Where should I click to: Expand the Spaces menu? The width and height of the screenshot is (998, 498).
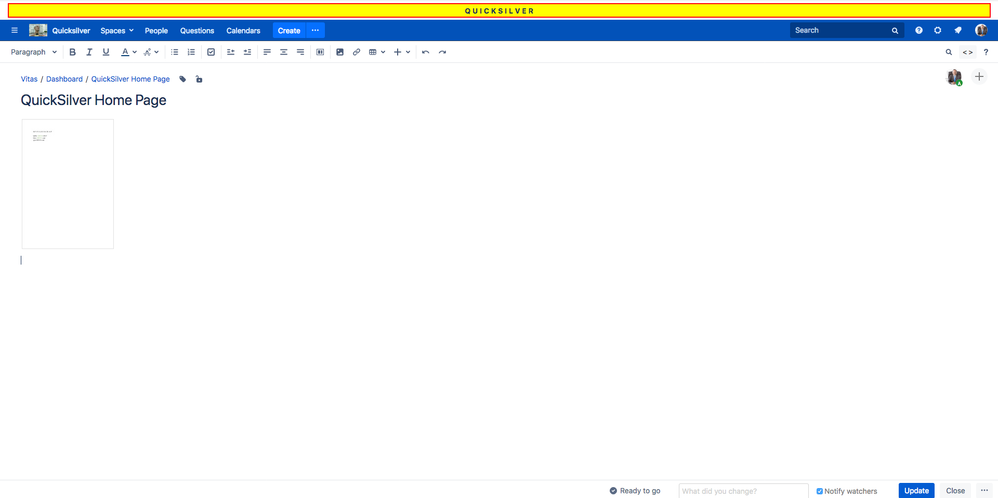click(x=117, y=31)
